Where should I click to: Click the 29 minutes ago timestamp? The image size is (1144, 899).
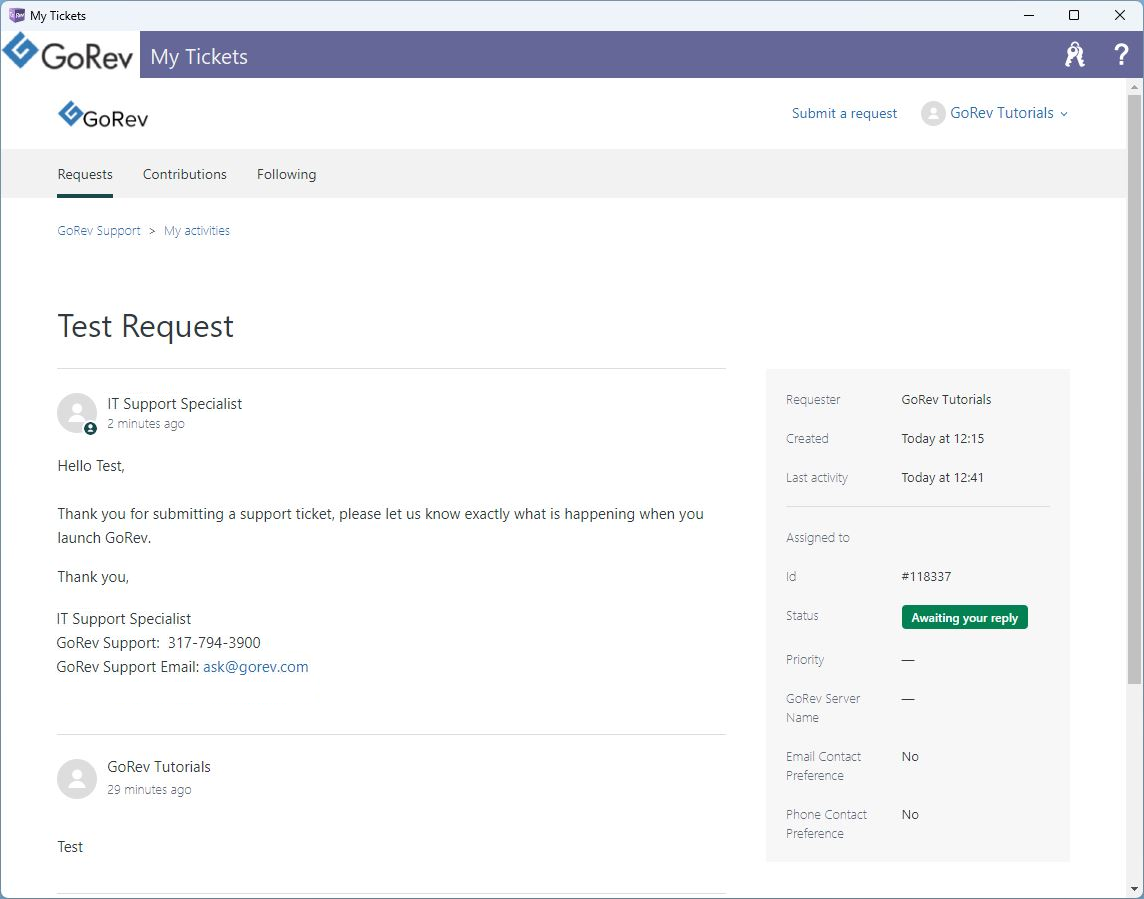pos(149,790)
